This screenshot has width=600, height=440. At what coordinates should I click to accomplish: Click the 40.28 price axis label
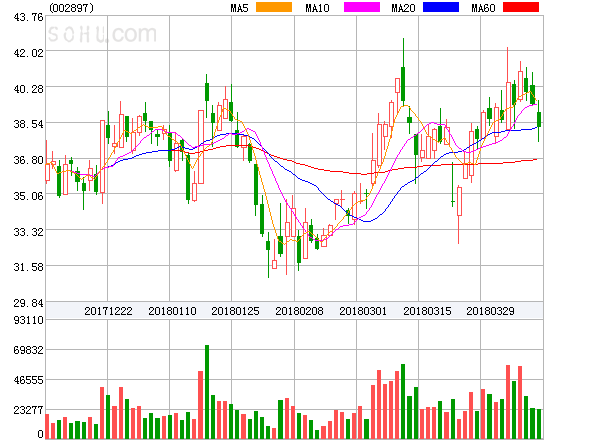coord(29,89)
